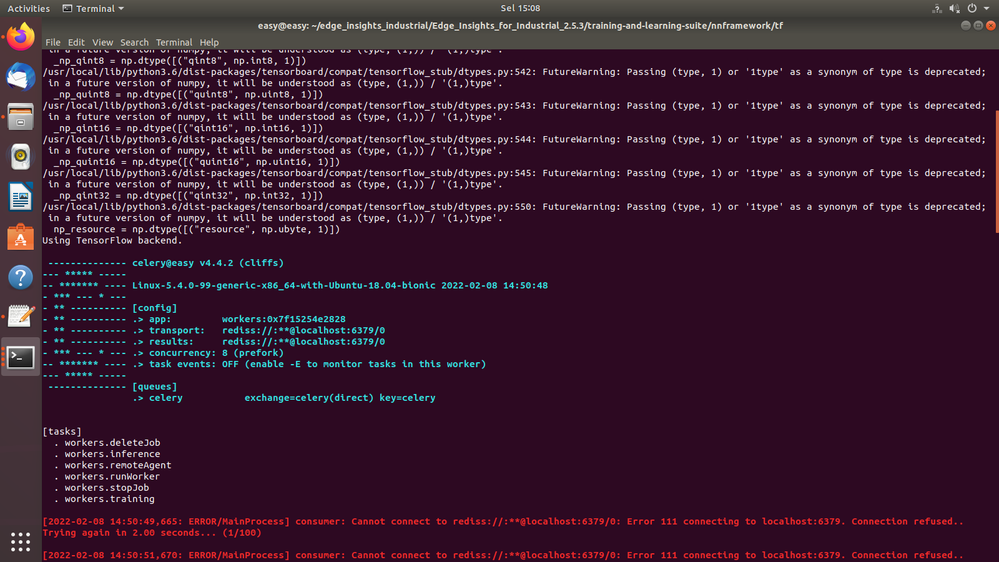Launch LibreOffice Writer from the dock
This screenshot has width=999, height=562.
[x=20, y=197]
